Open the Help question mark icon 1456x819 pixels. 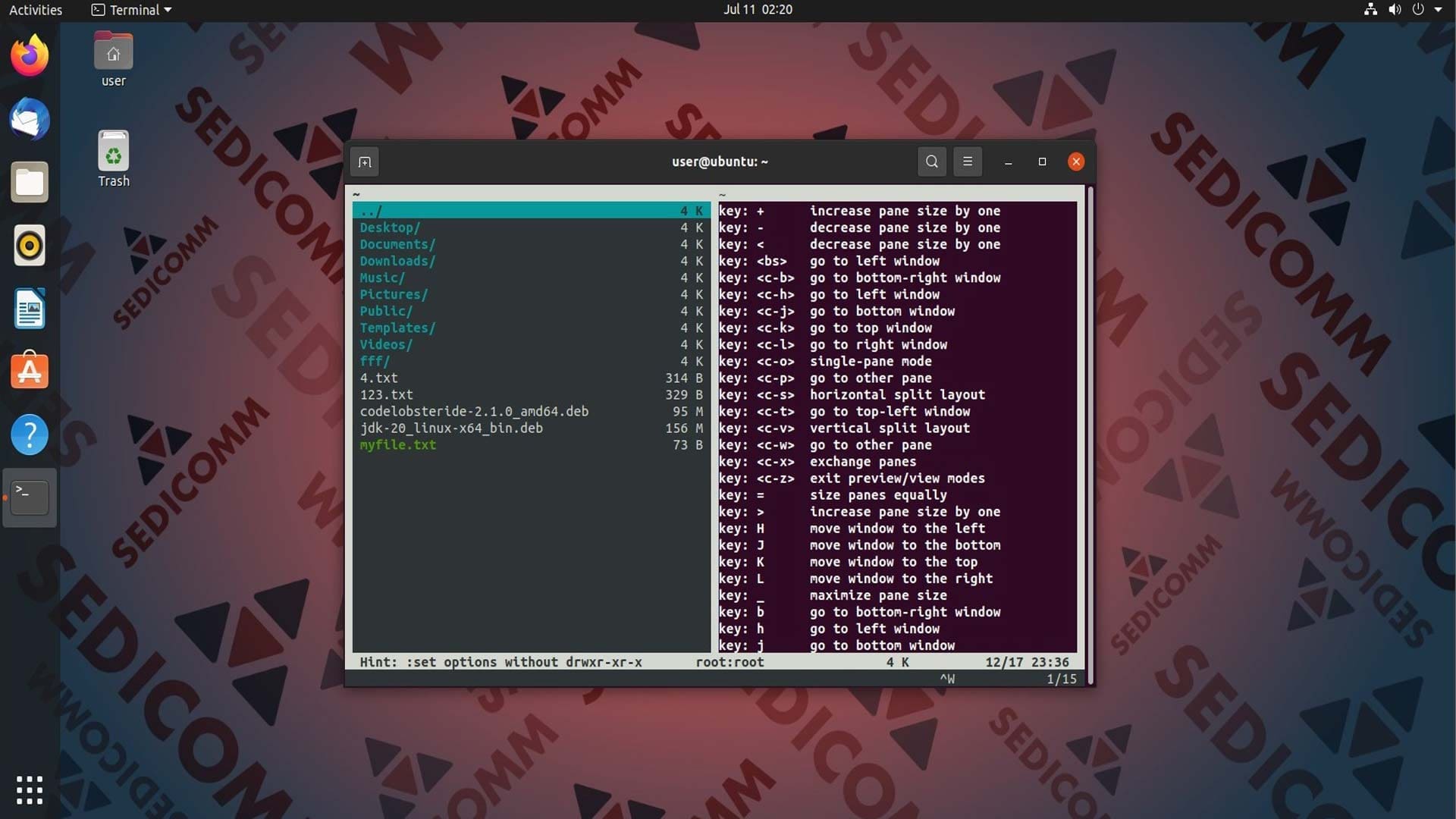pos(30,435)
